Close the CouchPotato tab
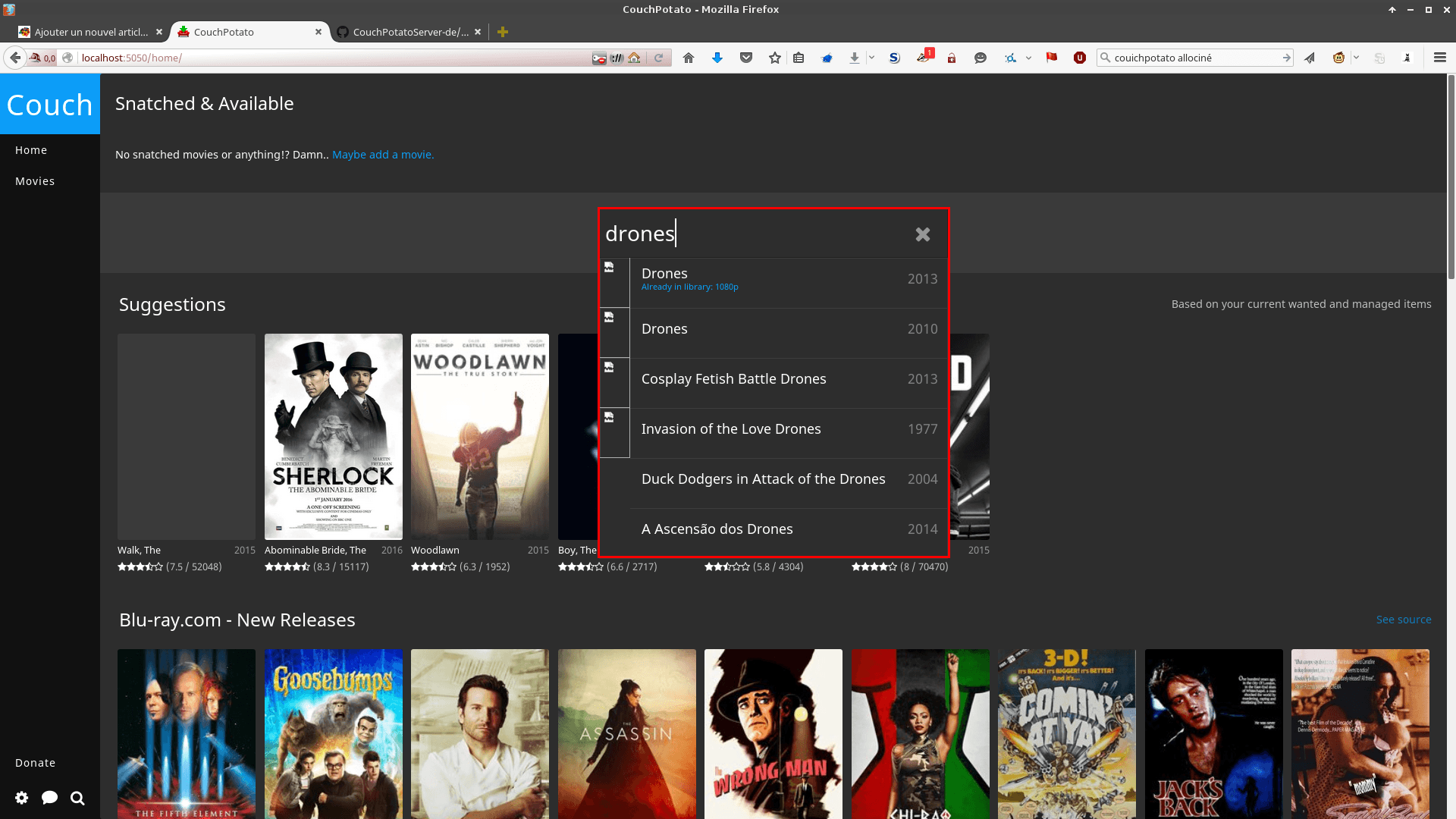Image resolution: width=1456 pixels, height=819 pixels. pyautogui.click(x=318, y=32)
